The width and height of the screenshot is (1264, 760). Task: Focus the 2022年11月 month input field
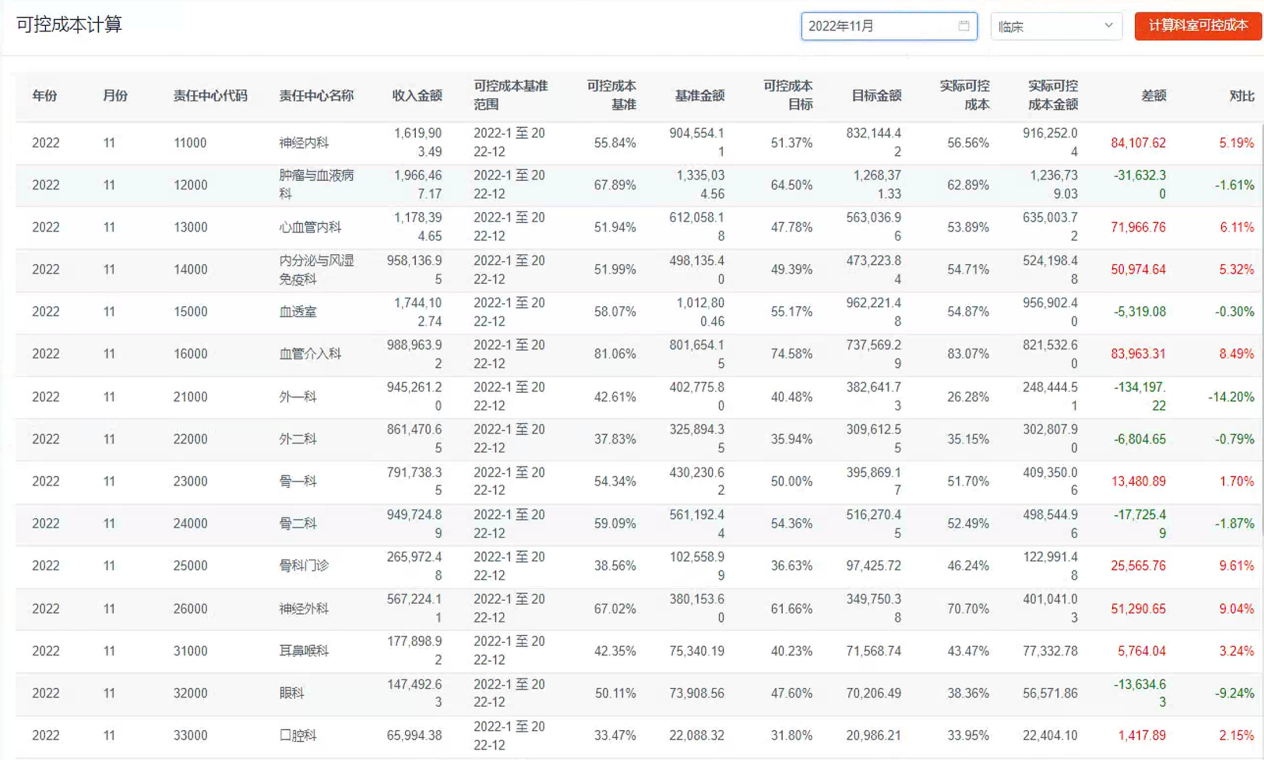click(878, 26)
